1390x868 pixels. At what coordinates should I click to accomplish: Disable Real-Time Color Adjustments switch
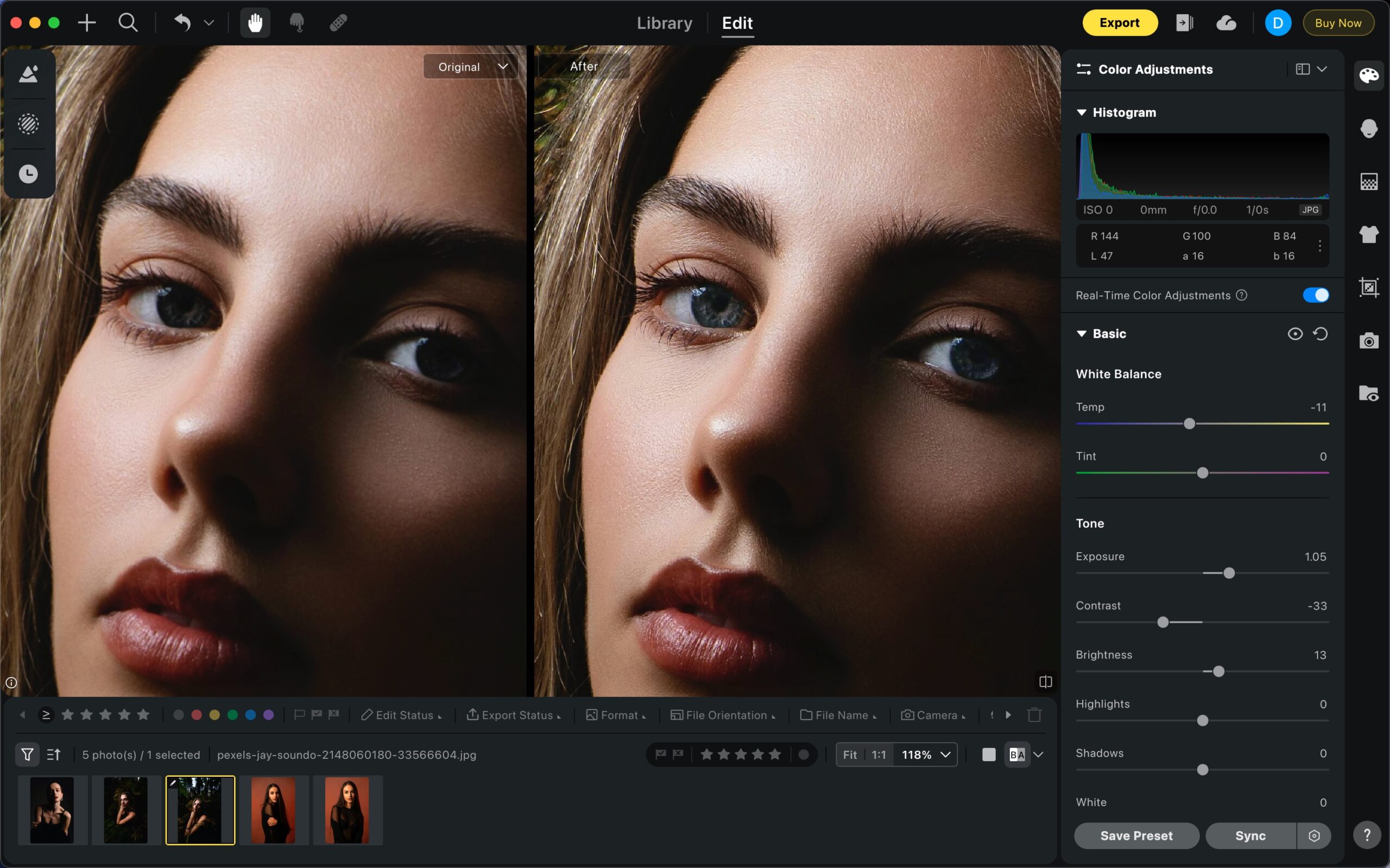(1316, 295)
